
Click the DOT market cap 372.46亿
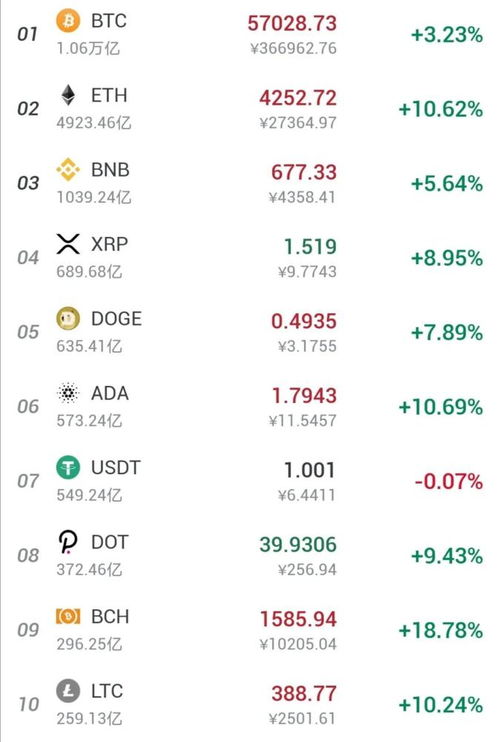[89, 569]
